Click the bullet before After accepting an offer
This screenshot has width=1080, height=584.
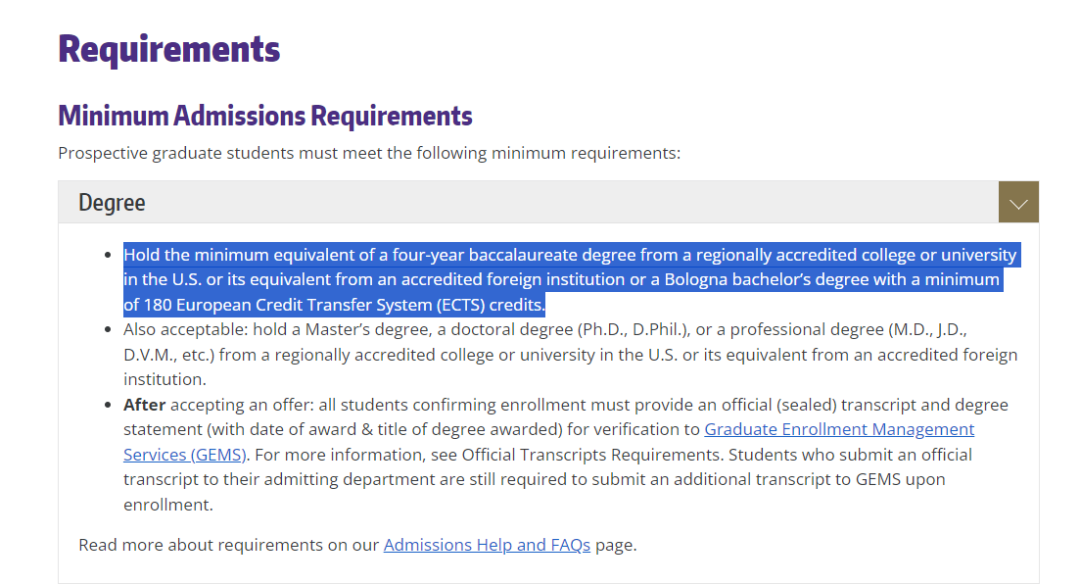pos(107,405)
